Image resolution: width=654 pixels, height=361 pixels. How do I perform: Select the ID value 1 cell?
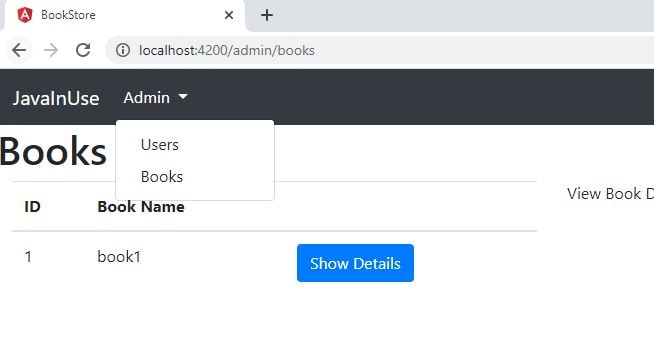[x=28, y=257]
